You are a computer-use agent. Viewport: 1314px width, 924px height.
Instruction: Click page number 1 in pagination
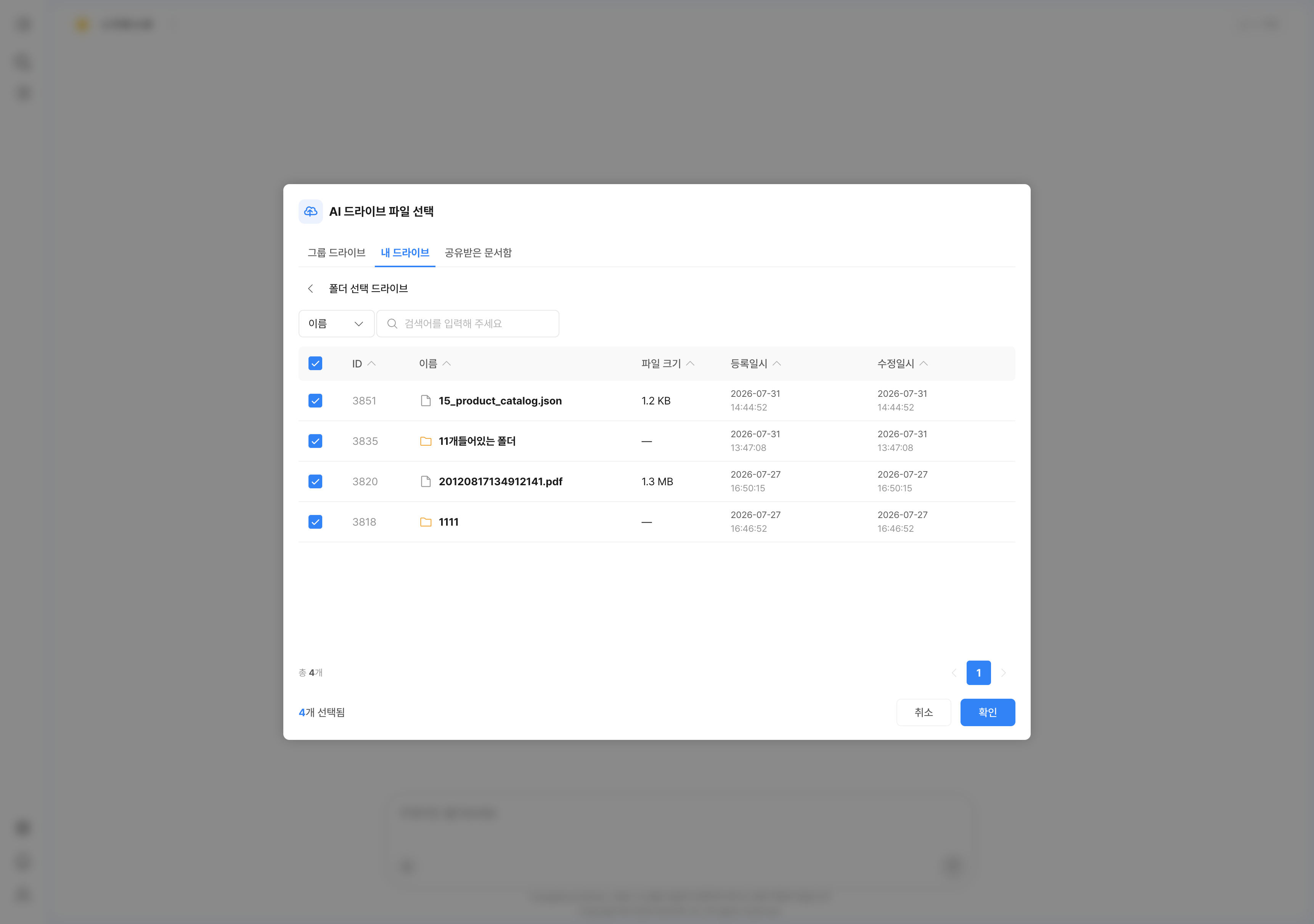point(978,673)
